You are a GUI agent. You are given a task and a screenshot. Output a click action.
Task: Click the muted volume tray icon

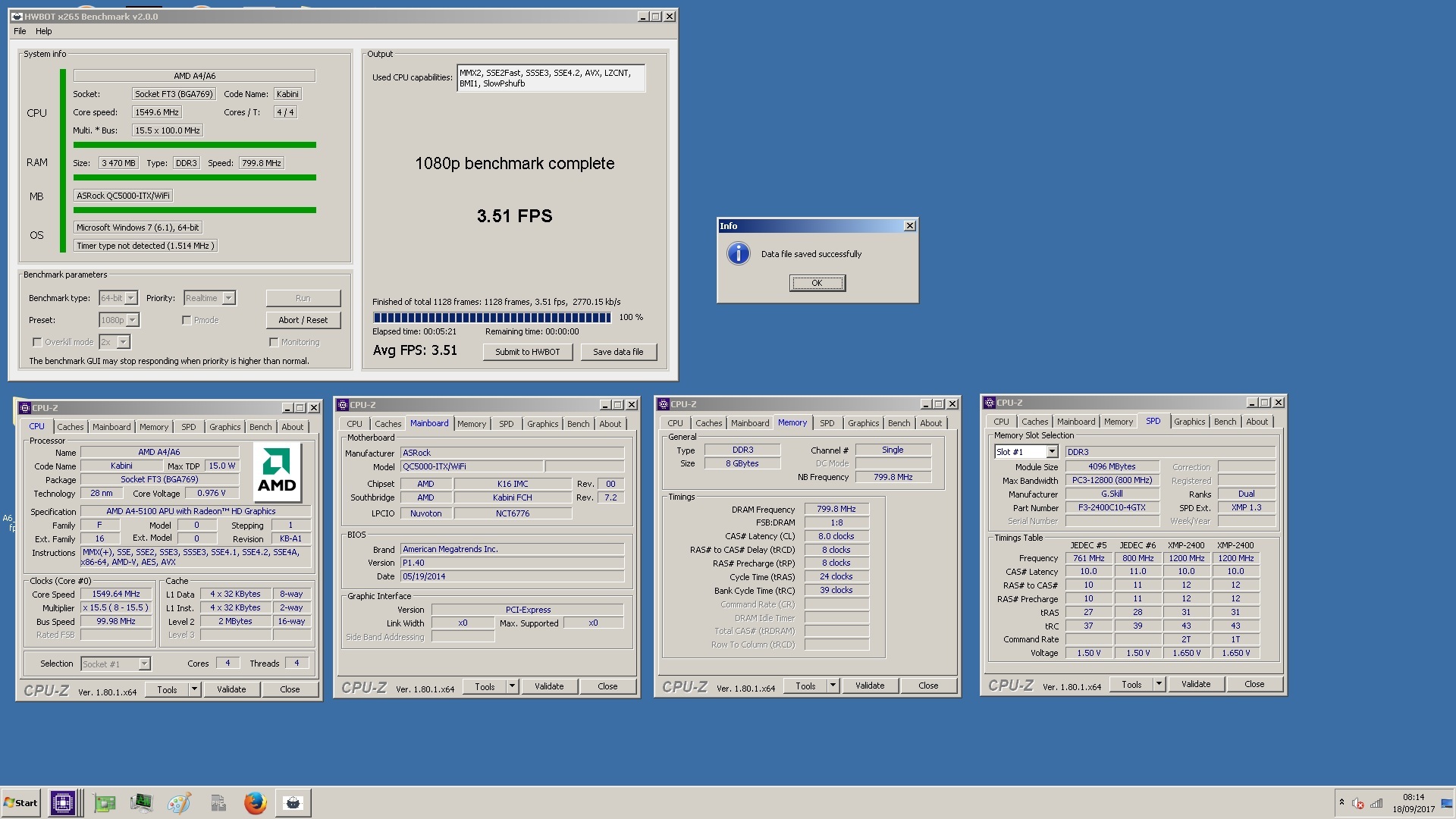[x=1358, y=804]
